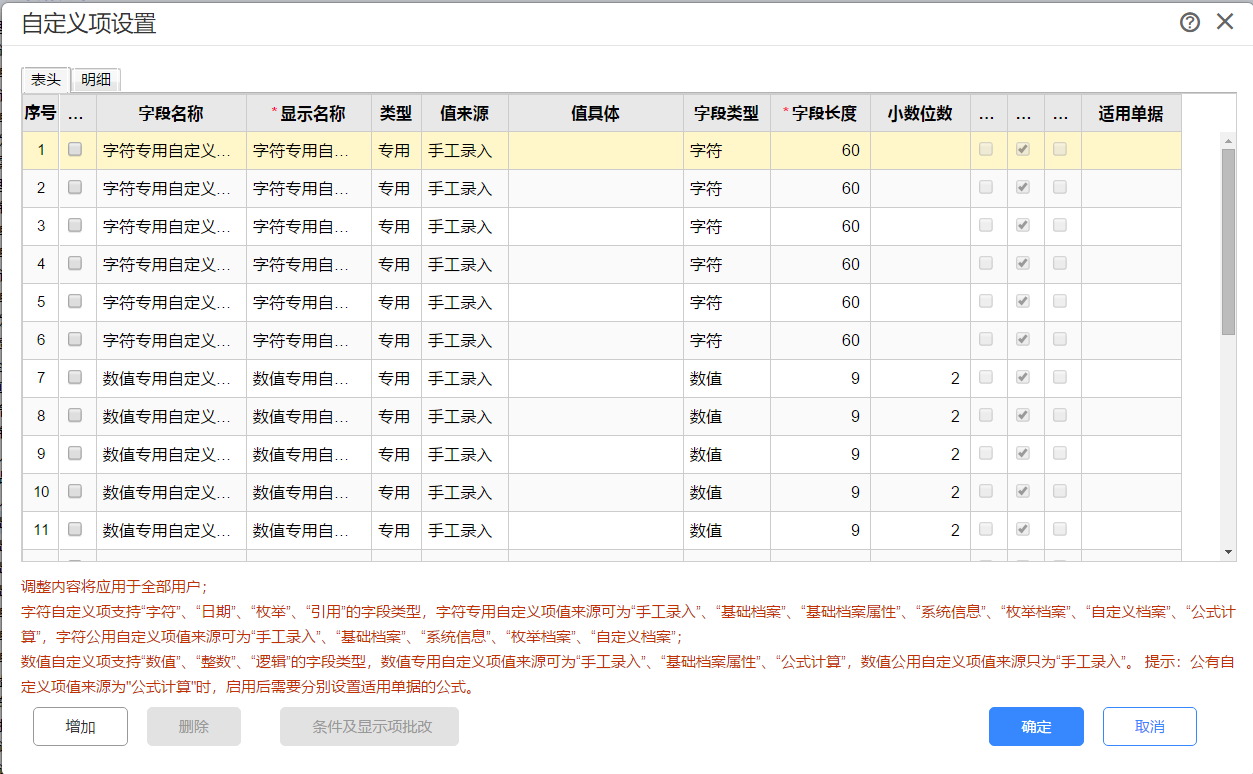Select the 表头 tab
The width and height of the screenshot is (1253, 774).
coord(46,81)
